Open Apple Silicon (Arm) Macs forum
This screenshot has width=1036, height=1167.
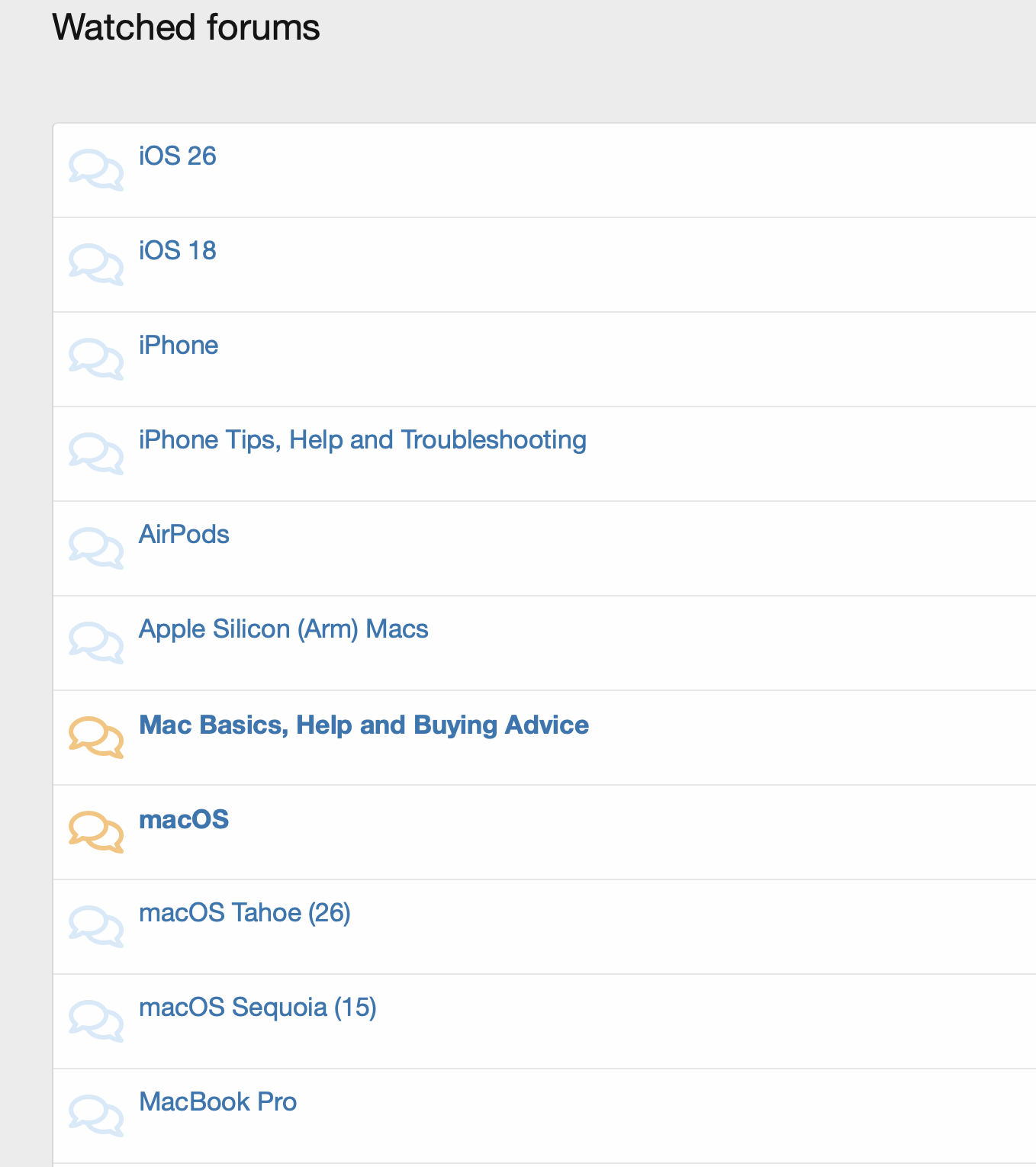(x=284, y=629)
